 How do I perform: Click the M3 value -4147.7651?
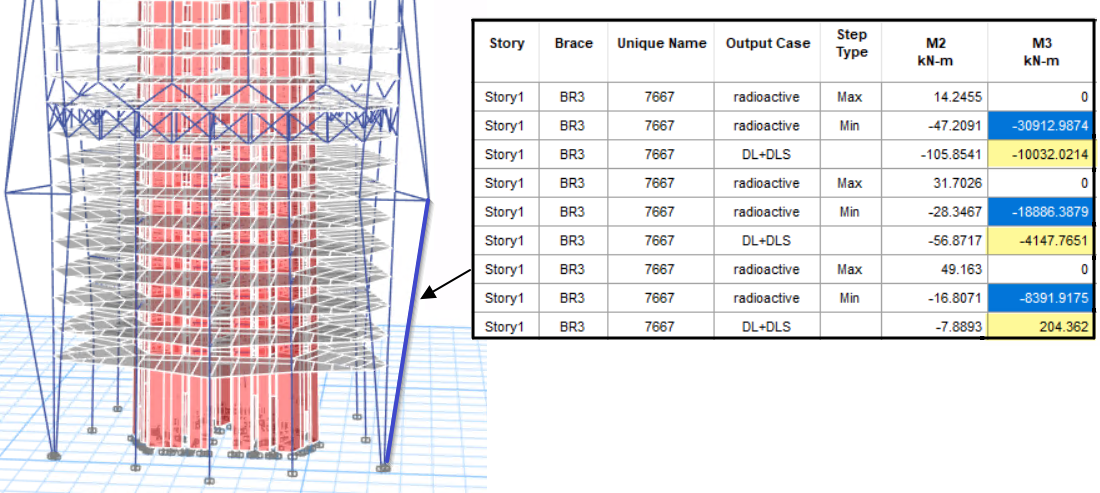click(x=1041, y=241)
